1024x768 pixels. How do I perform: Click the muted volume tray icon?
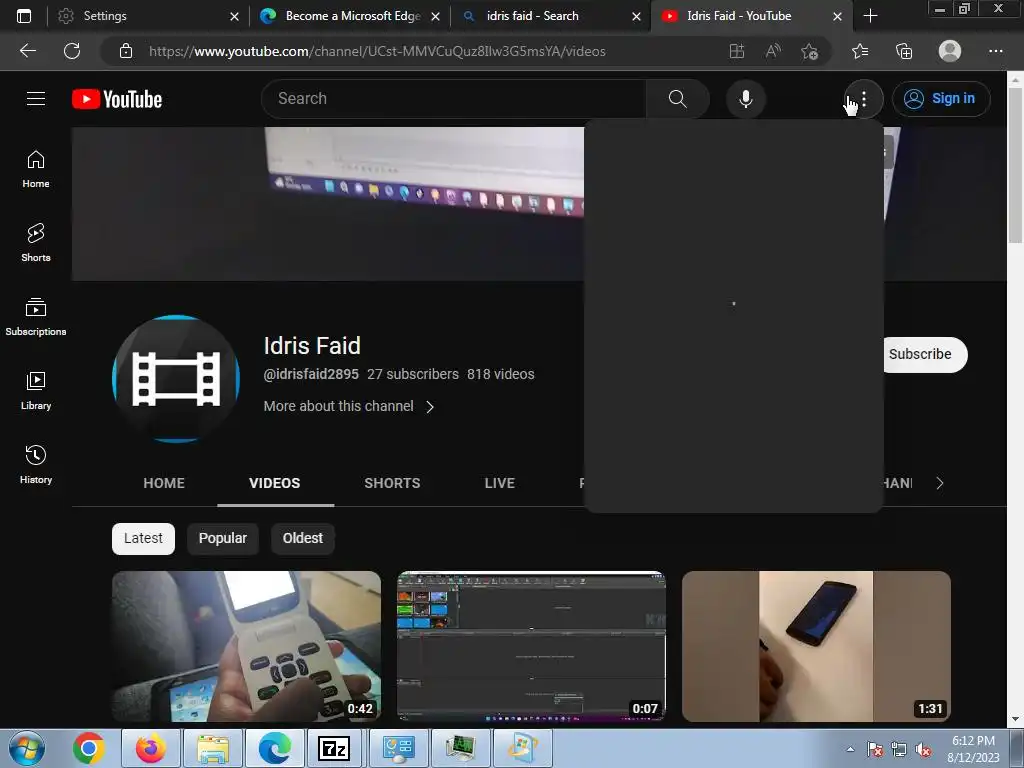coord(923,749)
